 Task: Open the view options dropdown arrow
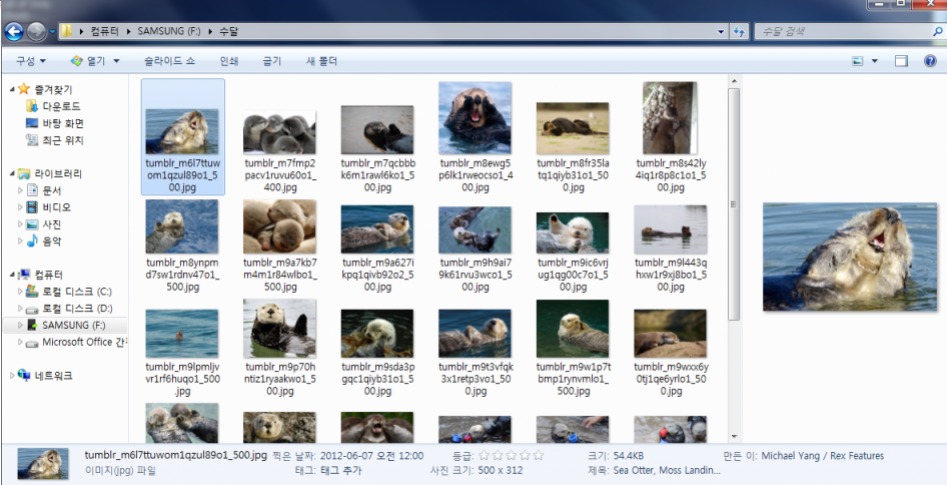pos(876,61)
